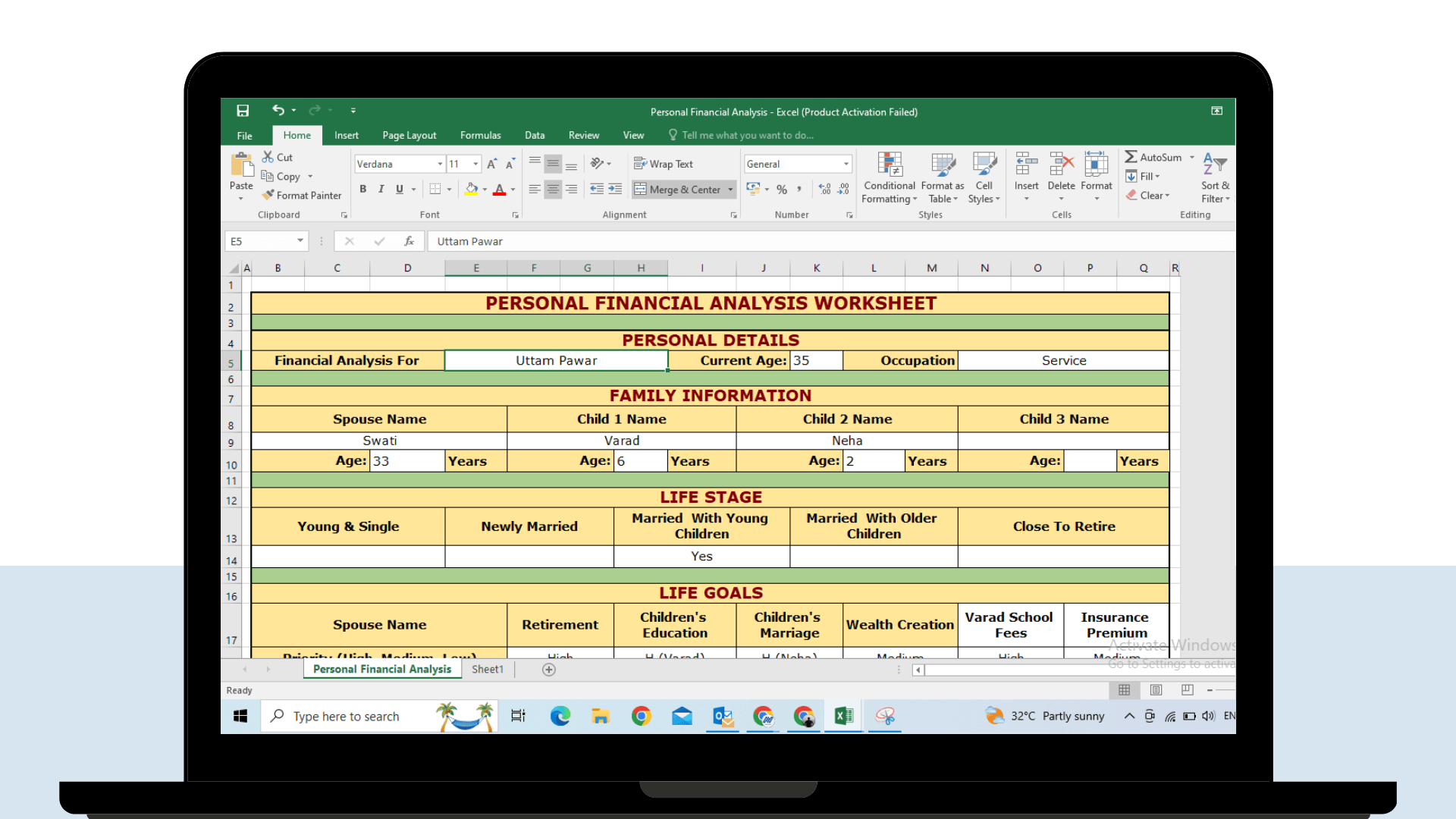
Task: Increase font size with the larger A icon
Action: point(492,164)
